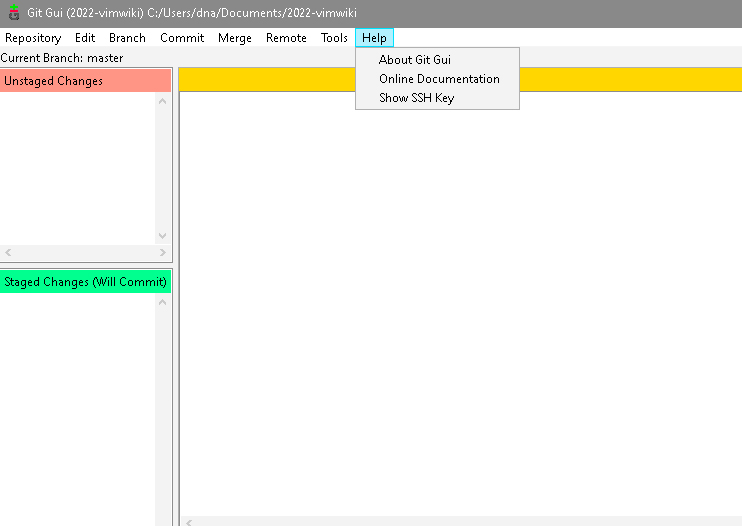Viewport: 742px width, 526px height.
Task: Click the Unstaged Changes header
Action: coord(86,81)
